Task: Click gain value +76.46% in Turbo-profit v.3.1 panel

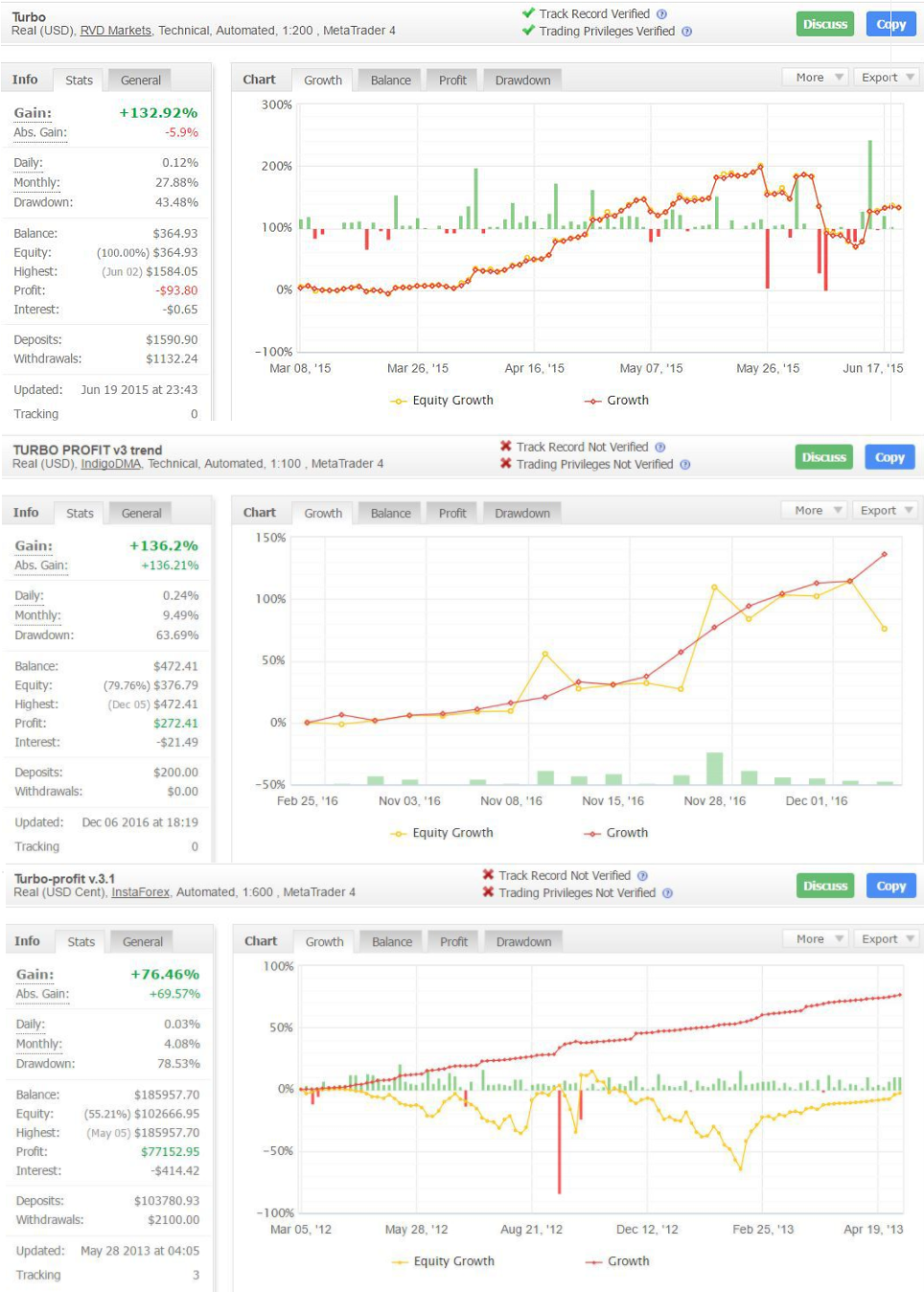Action: point(165,975)
